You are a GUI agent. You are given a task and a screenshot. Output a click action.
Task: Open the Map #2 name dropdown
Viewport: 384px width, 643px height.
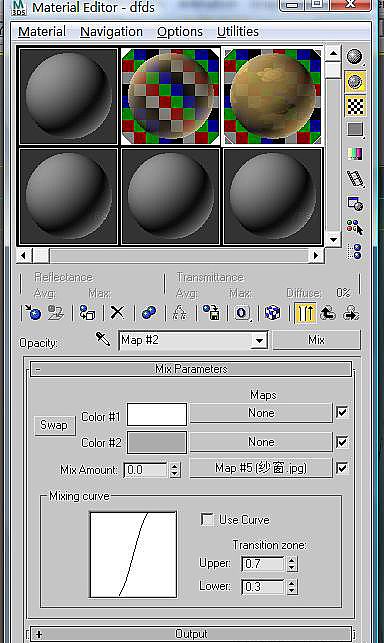tap(259, 340)
